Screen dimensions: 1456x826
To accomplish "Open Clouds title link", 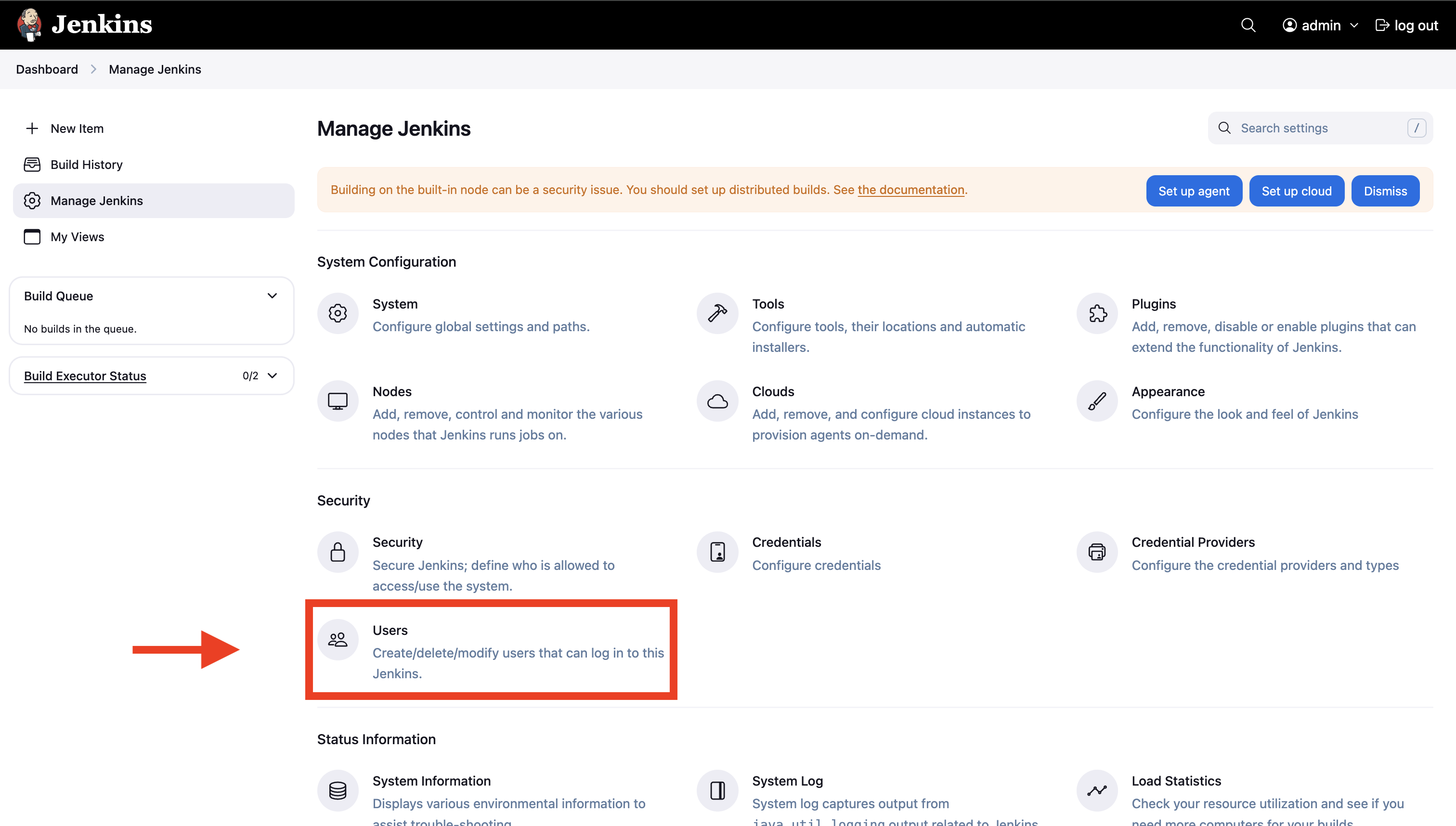I will coord(773,391).
